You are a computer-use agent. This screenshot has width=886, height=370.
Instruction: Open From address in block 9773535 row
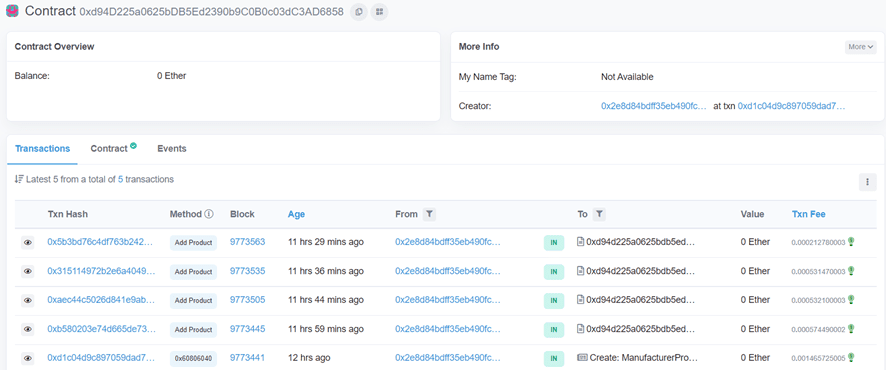coord(448,271)
